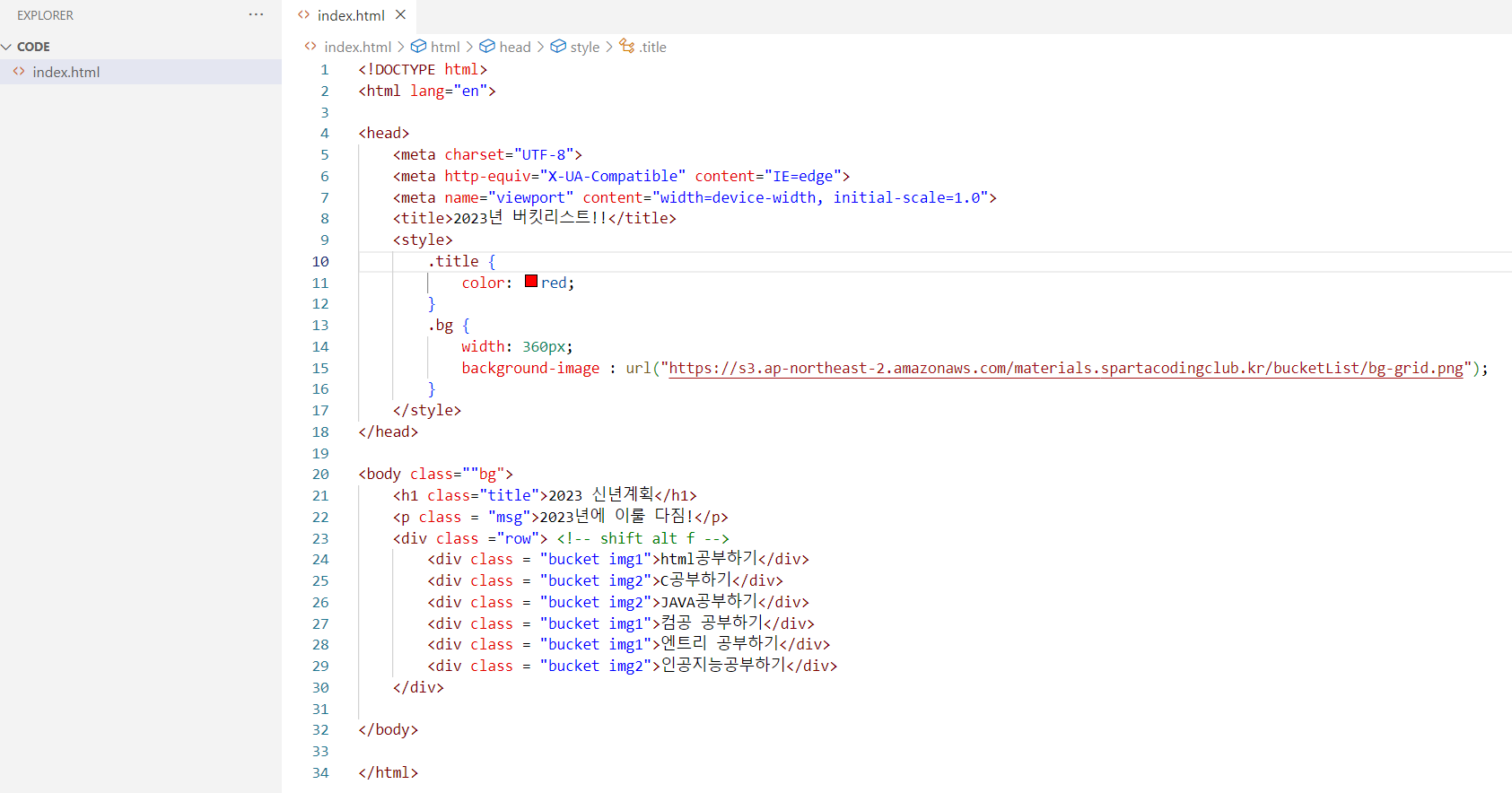Click the <html lang="en"> line
1512x793 pixels.
427,91
